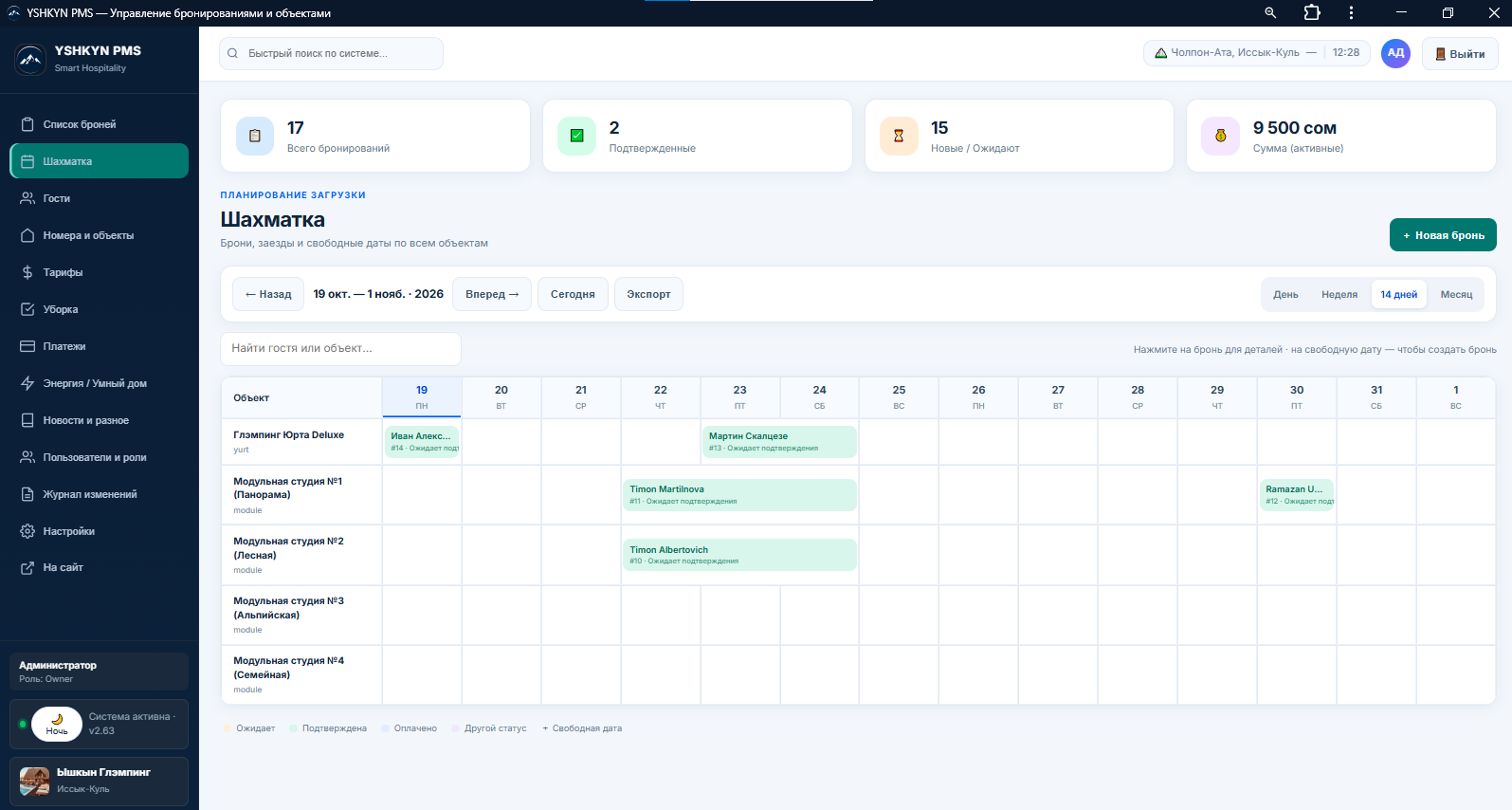Click the money bag icon on the sum card
Screen dimensions: 1512x810
tap(1220, 136)
